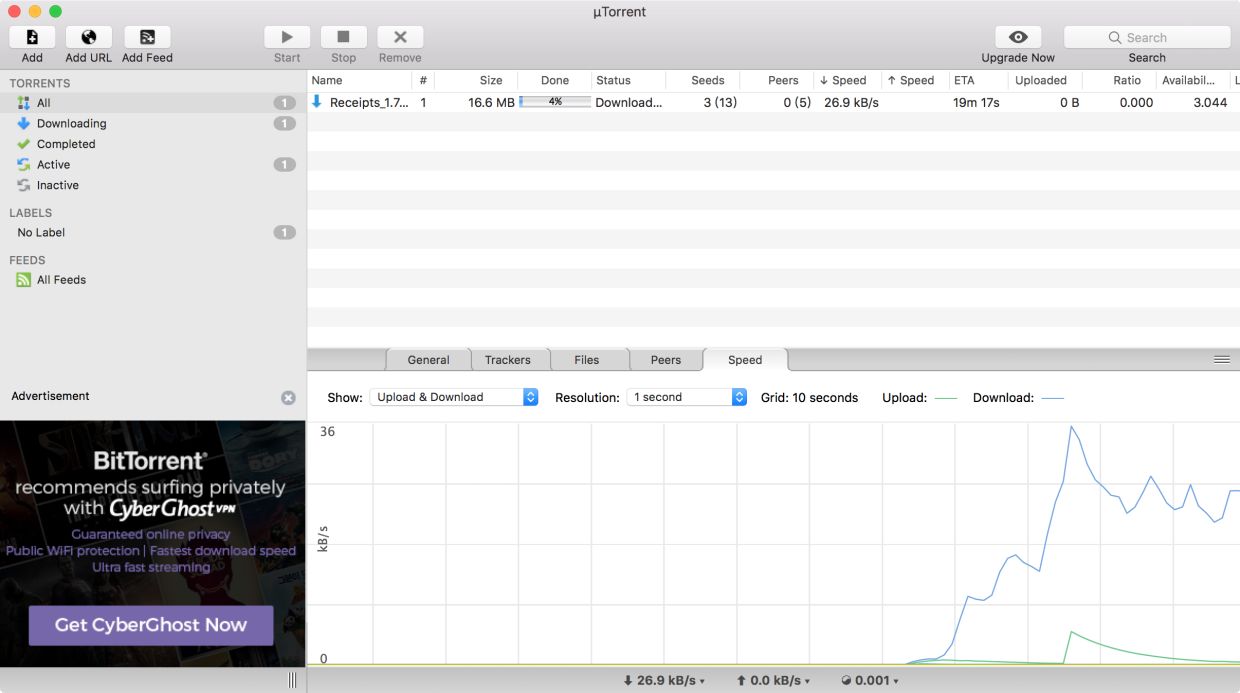Click Get CyberGhost Now button
1240x693 pixels.
click(x=151, y=625)
